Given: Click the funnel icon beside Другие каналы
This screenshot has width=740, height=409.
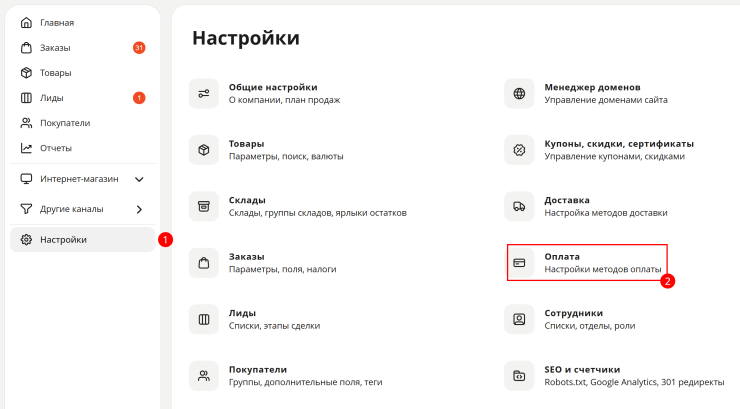Looking at the screenshot, I should tap(26, 209).
